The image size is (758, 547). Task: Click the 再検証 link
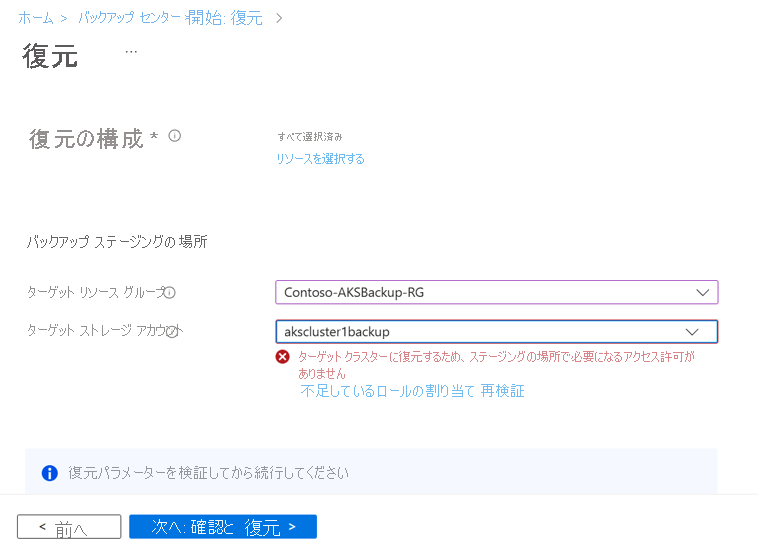(x=502, y=390)
